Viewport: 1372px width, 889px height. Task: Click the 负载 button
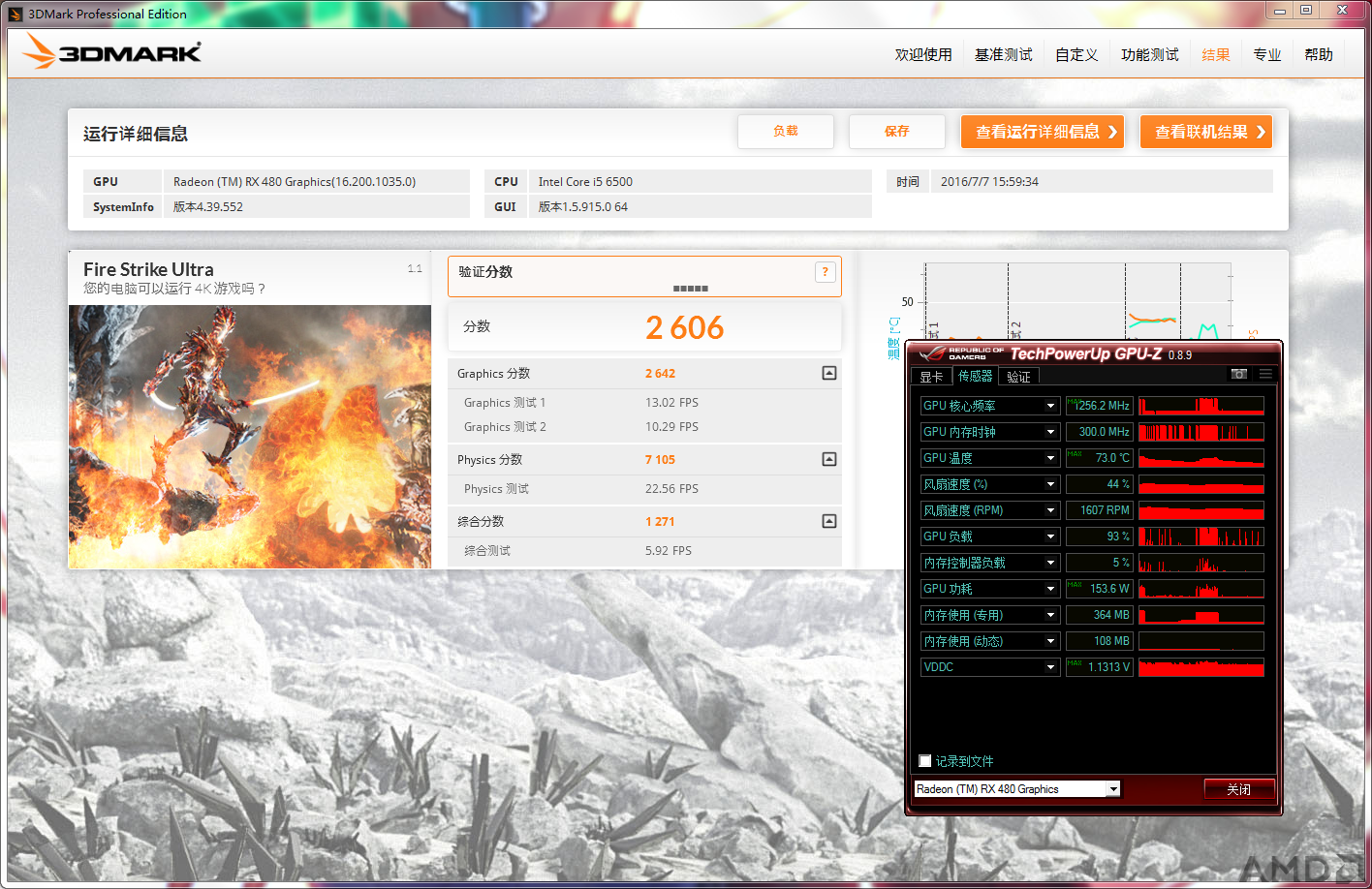pyautogui.click(x=786, y=132)
